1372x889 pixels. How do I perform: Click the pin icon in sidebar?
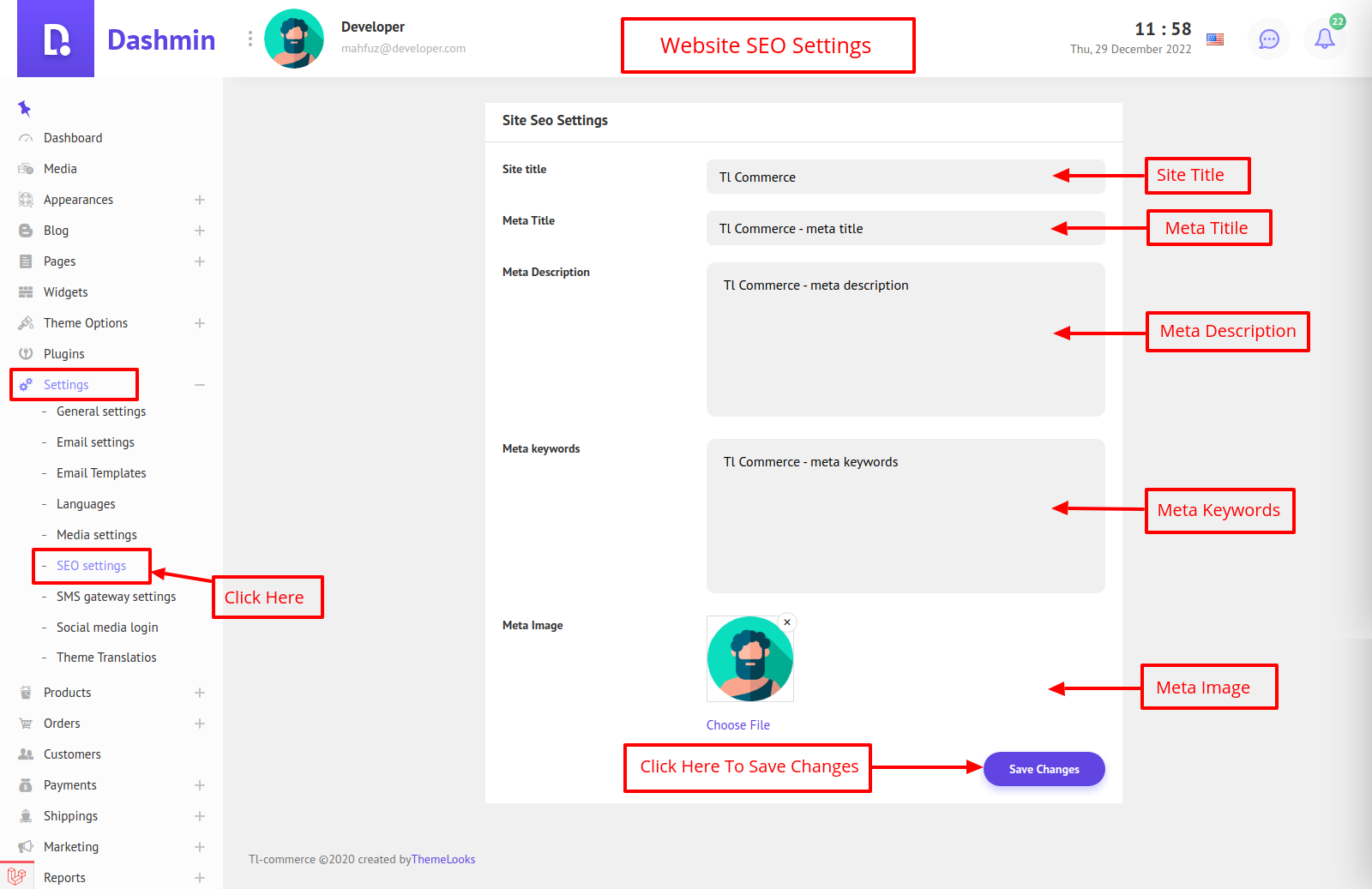[24, 108]
